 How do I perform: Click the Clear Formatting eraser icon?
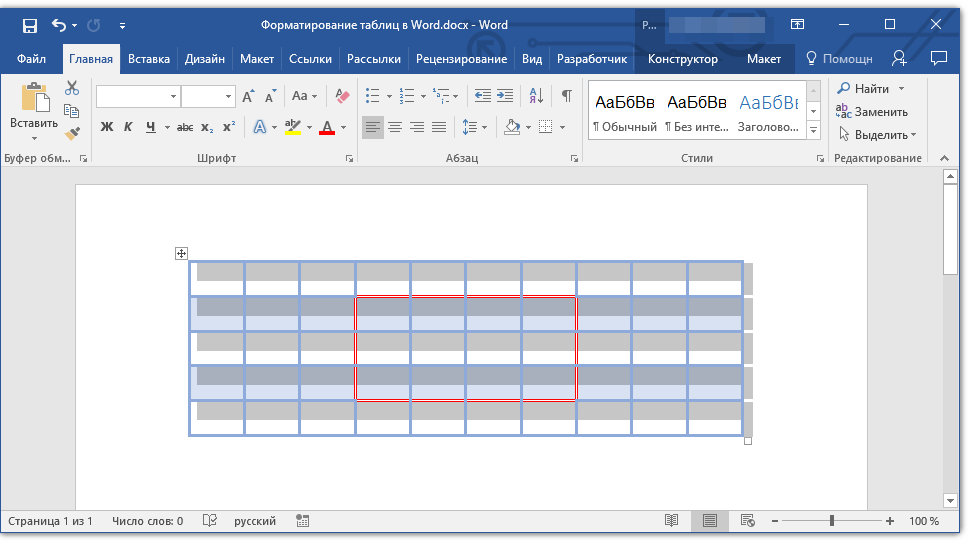(x=343, y=96)
